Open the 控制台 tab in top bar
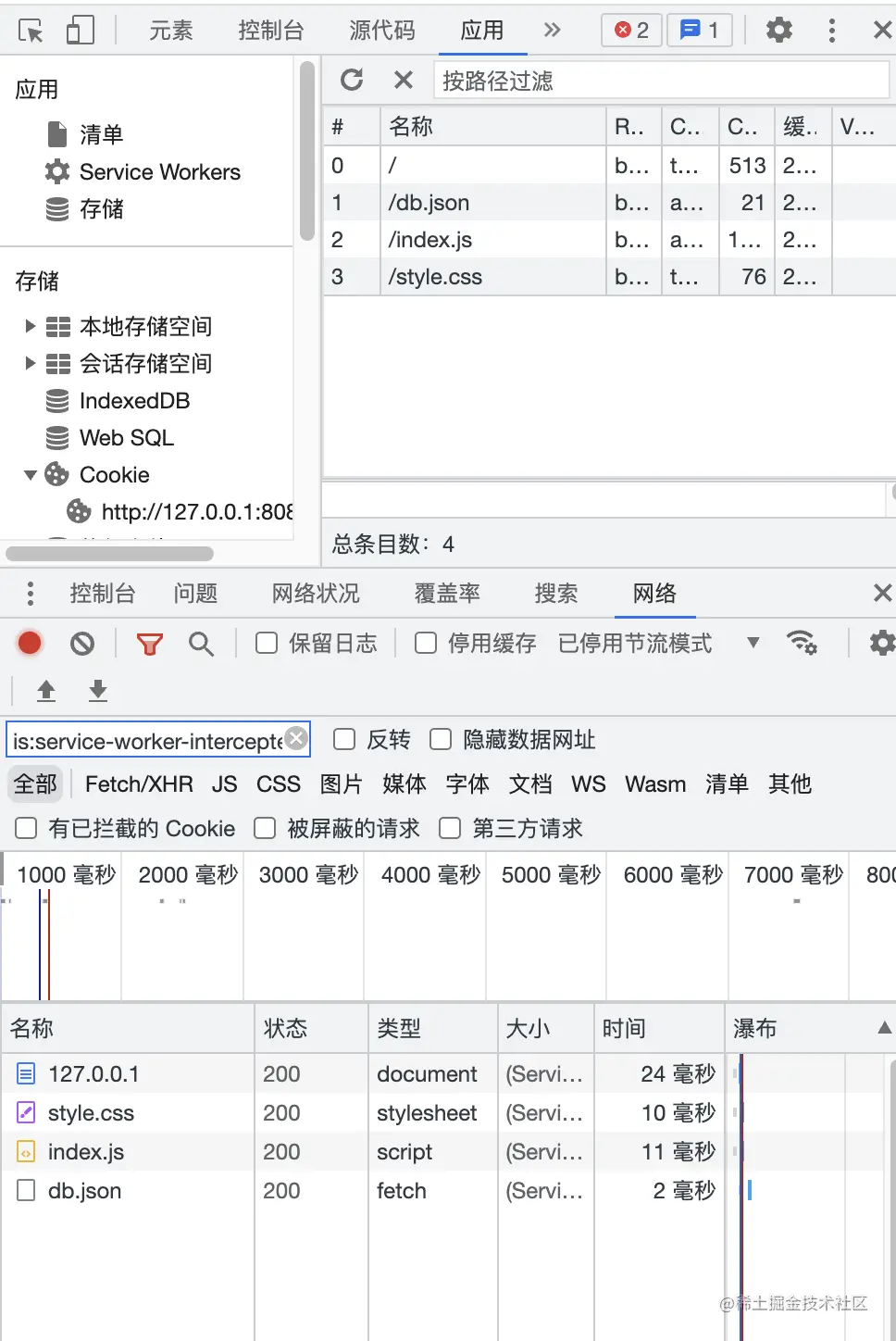The image size is (896, 1341). tap(271, 31)
